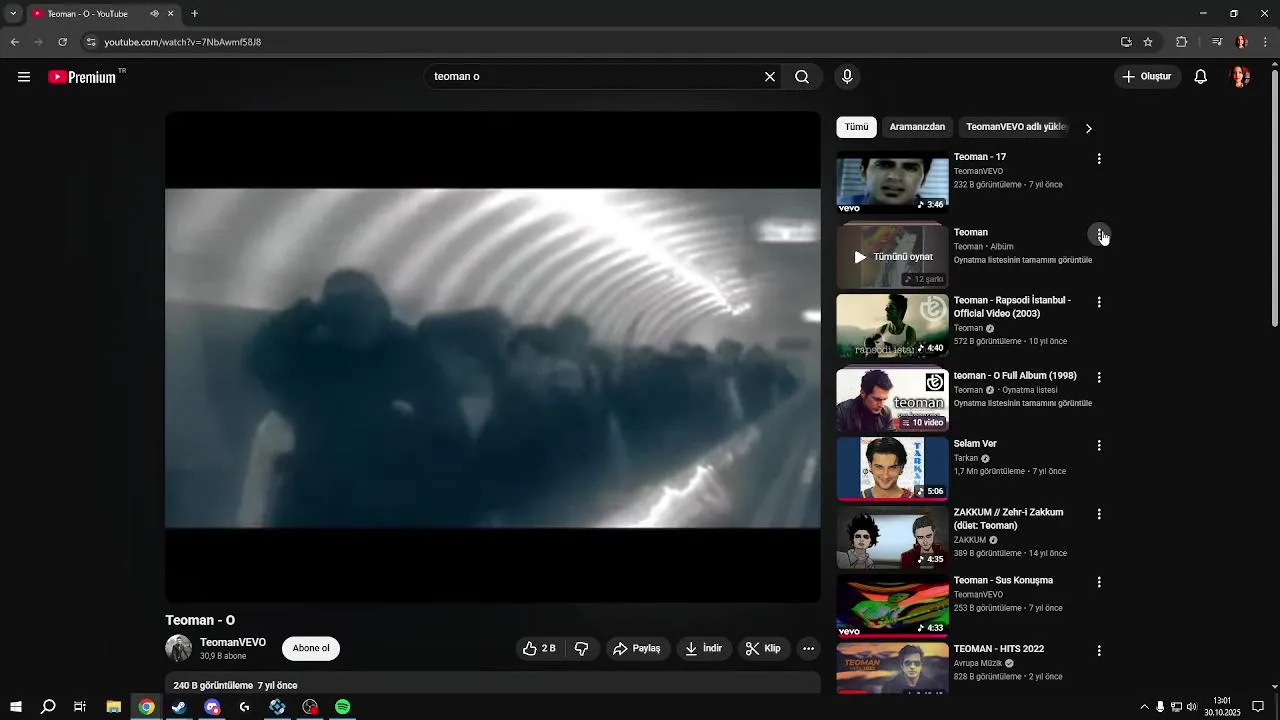Launch Spotify from the taskbar
The width and height of the screenshot is (1280, 720).
343,707
